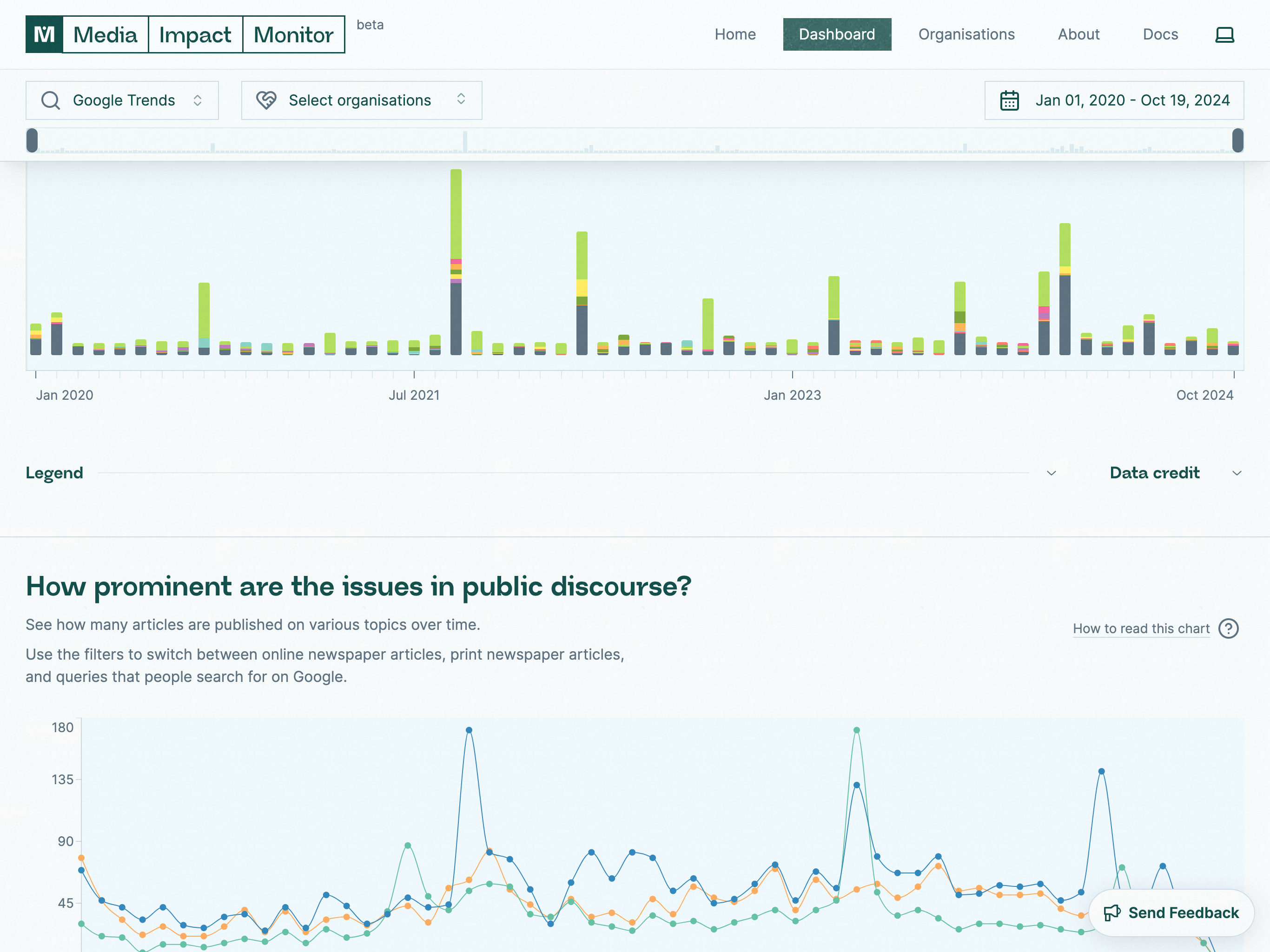1270x952 pixels.
Task: Expand the Data credit section
Action: tap(1176, 473)
